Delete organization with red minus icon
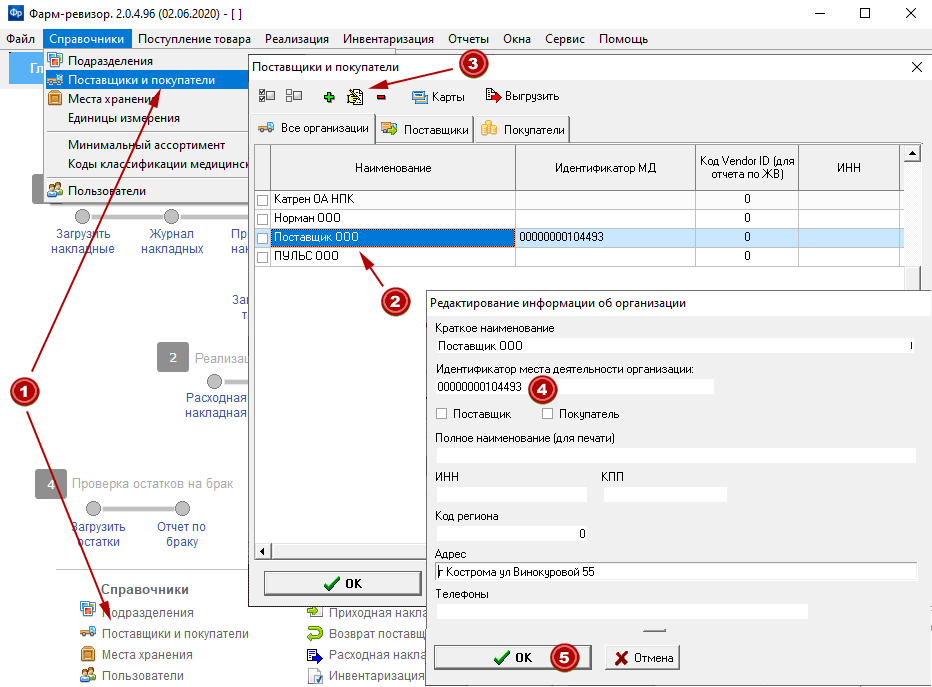 [x=381, y=97]
